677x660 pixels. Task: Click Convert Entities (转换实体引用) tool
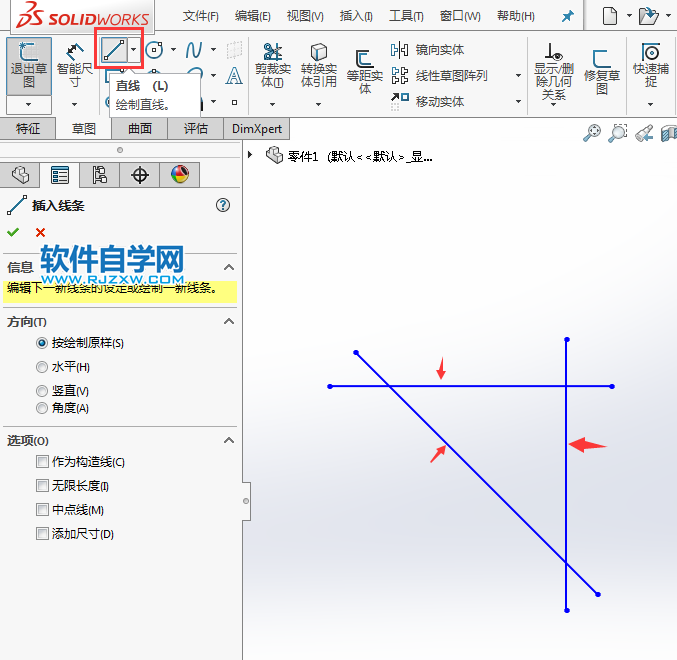[x=319, y=65]
